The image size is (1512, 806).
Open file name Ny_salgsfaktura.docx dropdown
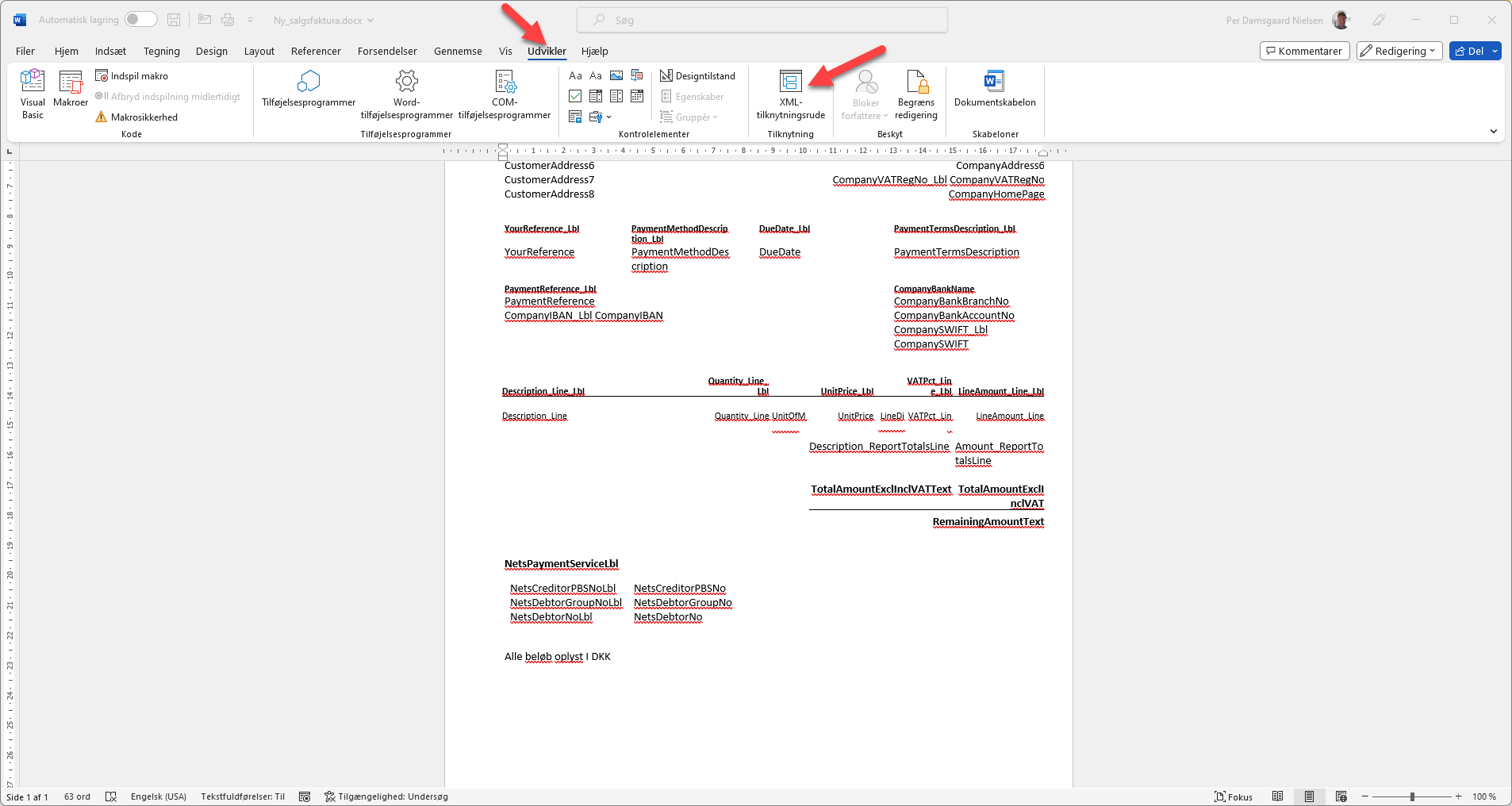point(323,21)
